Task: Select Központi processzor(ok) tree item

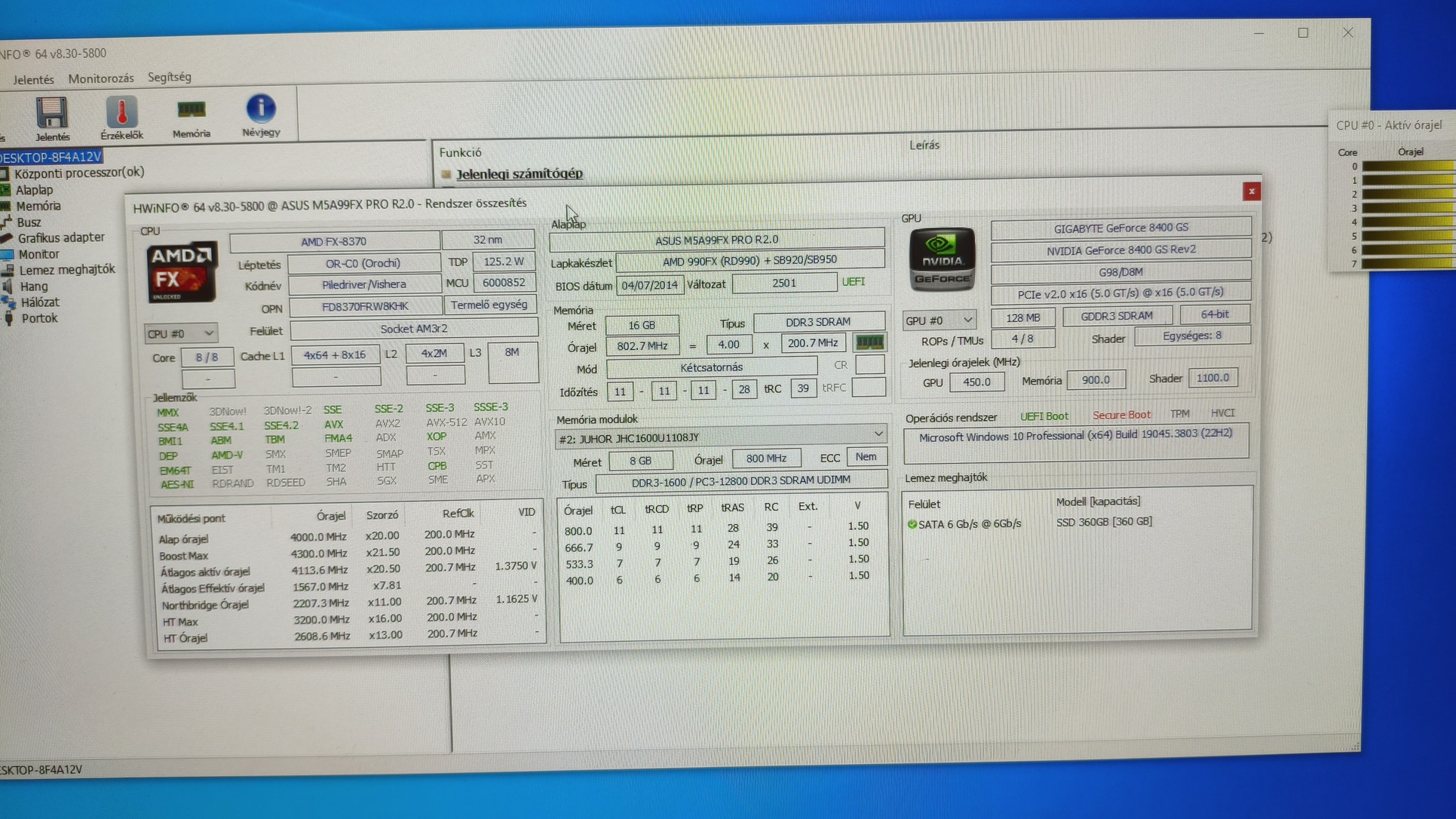Action: [79, 173]
